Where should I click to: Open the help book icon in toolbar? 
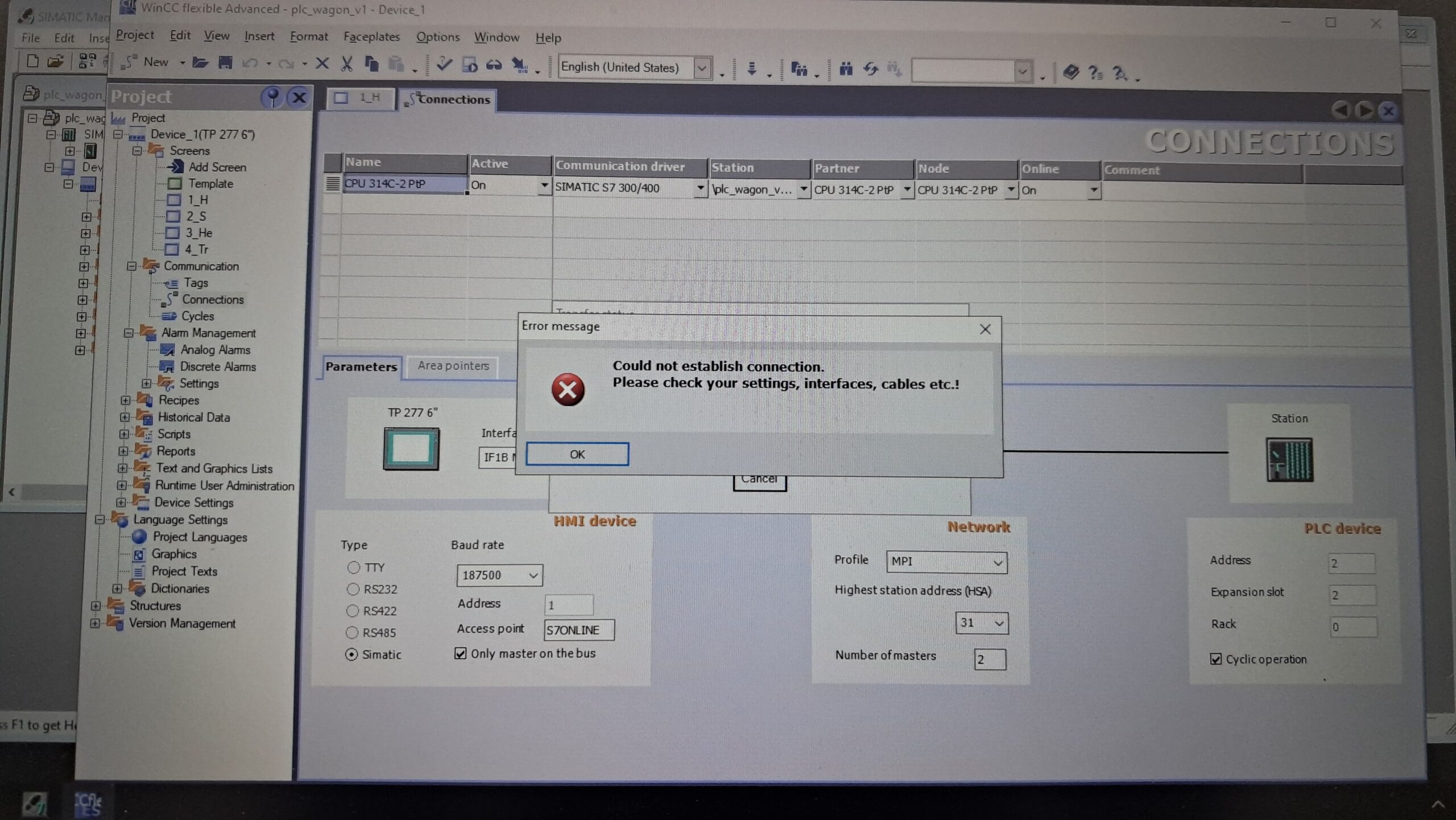1071,72
